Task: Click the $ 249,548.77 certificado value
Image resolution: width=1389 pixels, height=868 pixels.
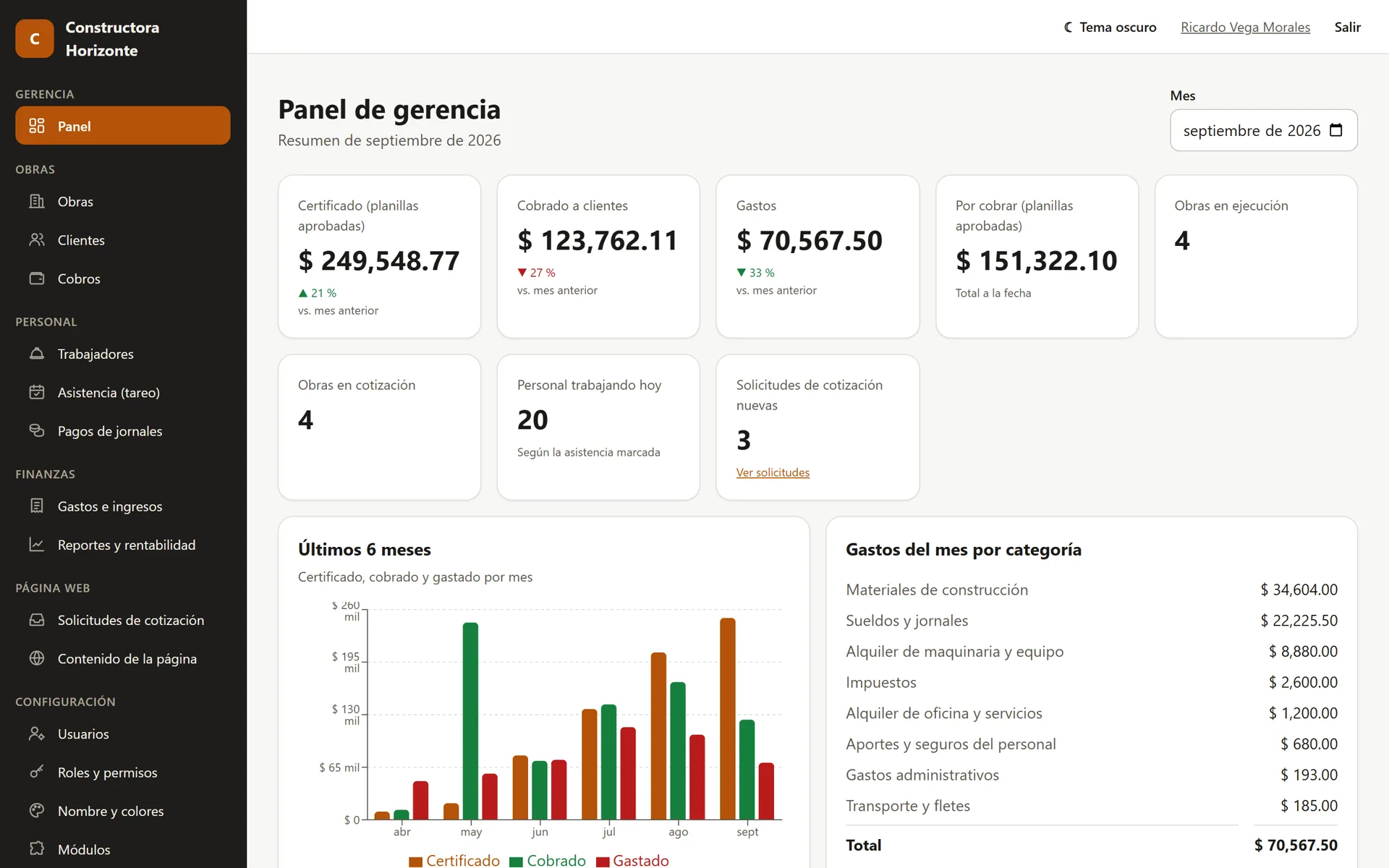Action: tap(379, 260)
